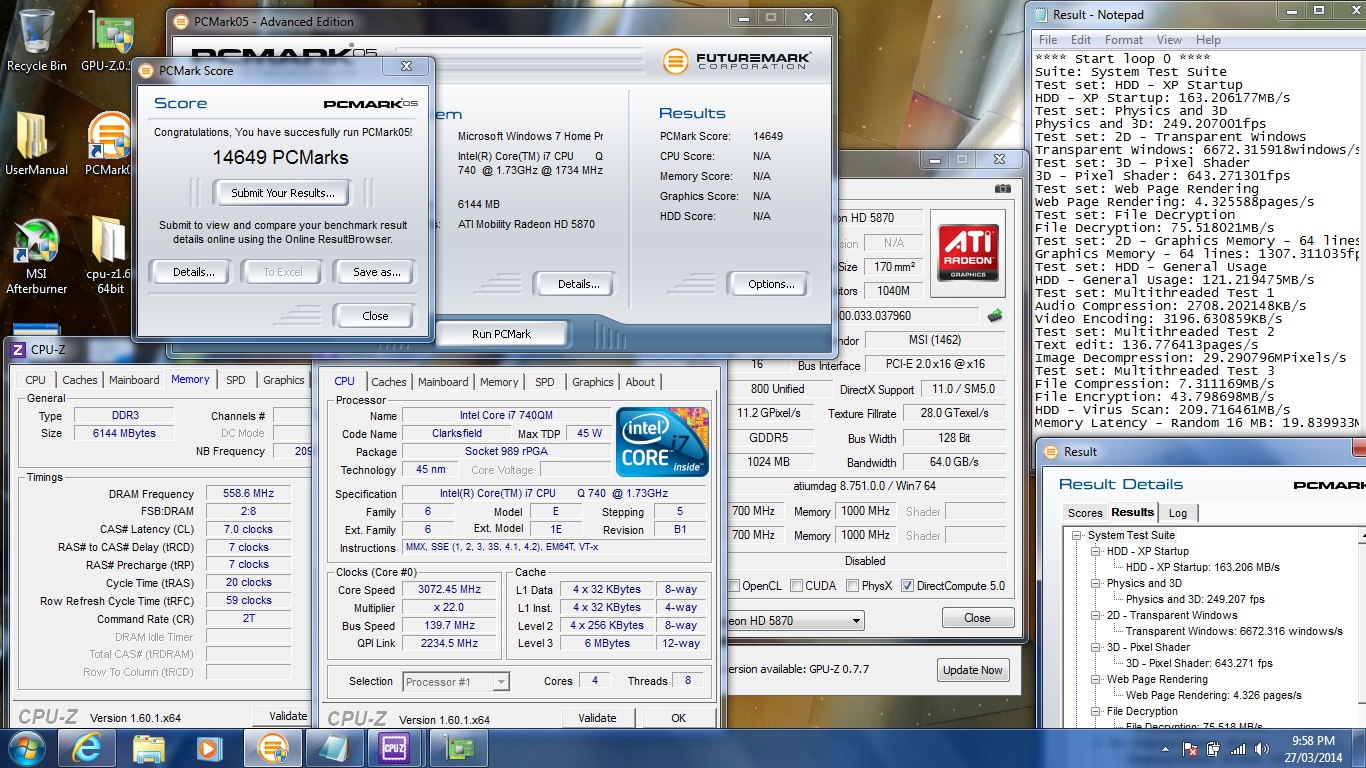The image size is (1366, 768).
Task: Uncheck DirectCompute 5.0 in GPU-Z
Action: [907, 586]
